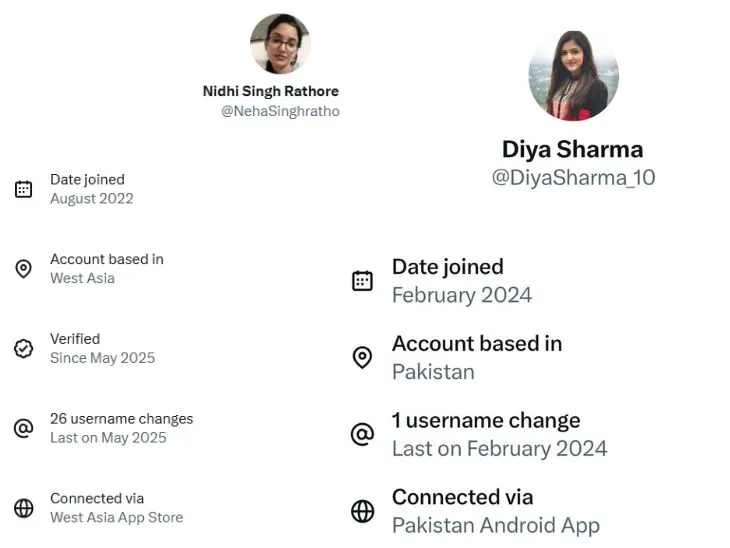Select Connected via Pakistan Android App

(x=495, y=511)
